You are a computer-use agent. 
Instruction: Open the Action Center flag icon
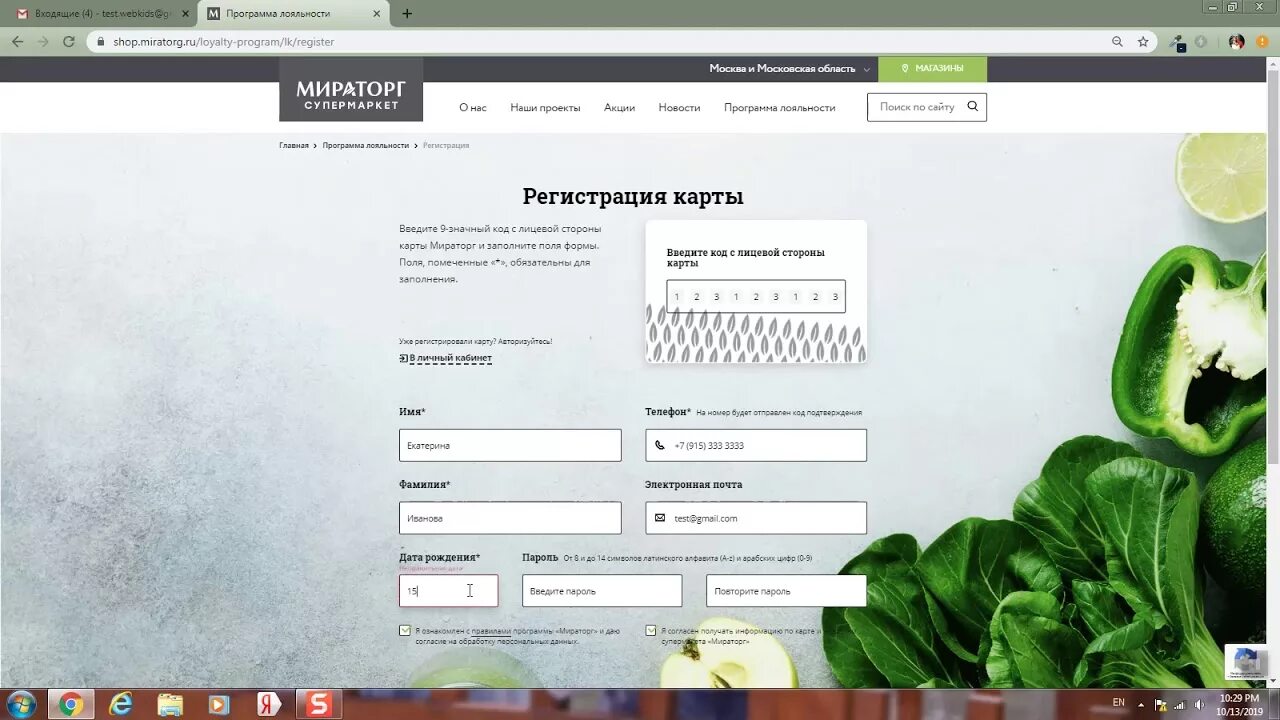pos(1160,705)
